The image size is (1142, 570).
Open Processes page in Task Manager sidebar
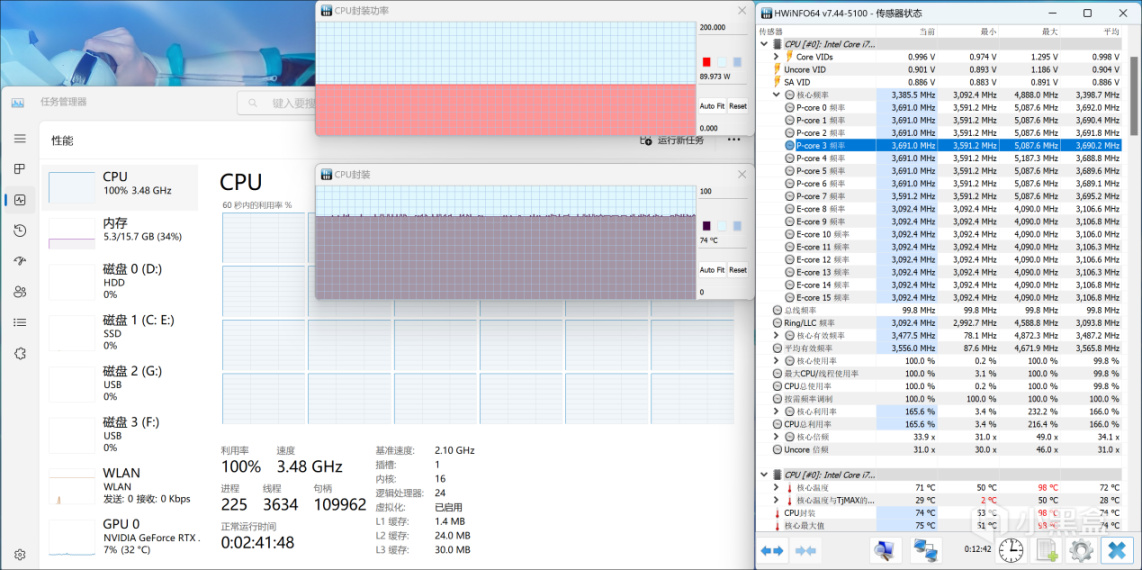pos(20,169)
